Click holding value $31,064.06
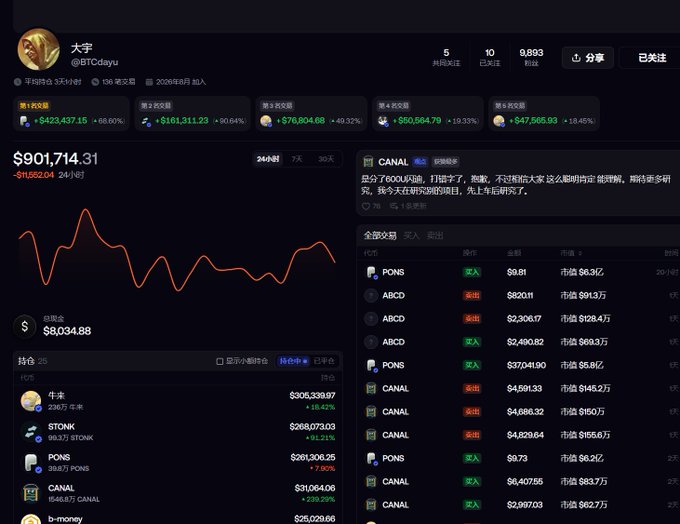 pos(315,488)
